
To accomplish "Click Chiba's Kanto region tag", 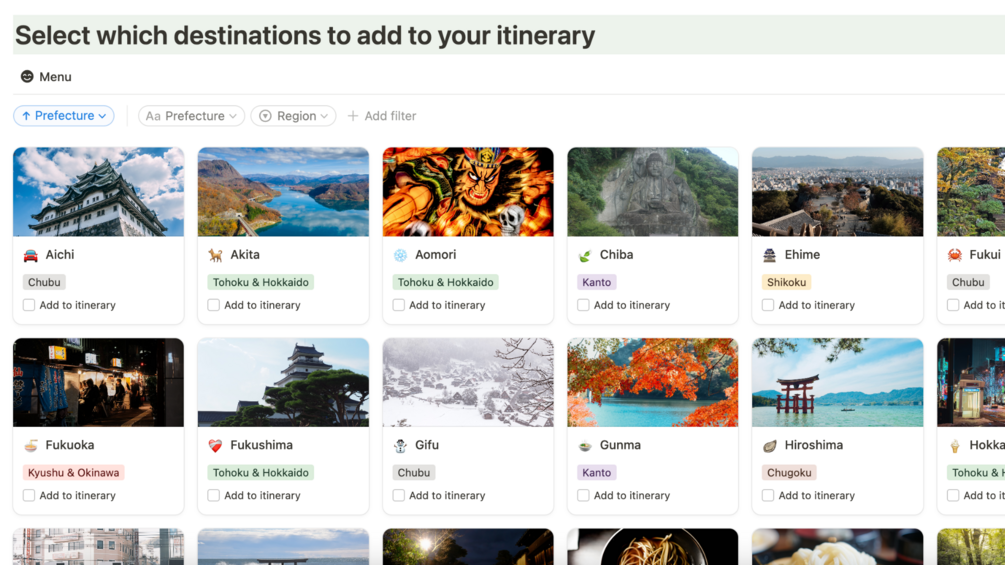I will 596,282.
